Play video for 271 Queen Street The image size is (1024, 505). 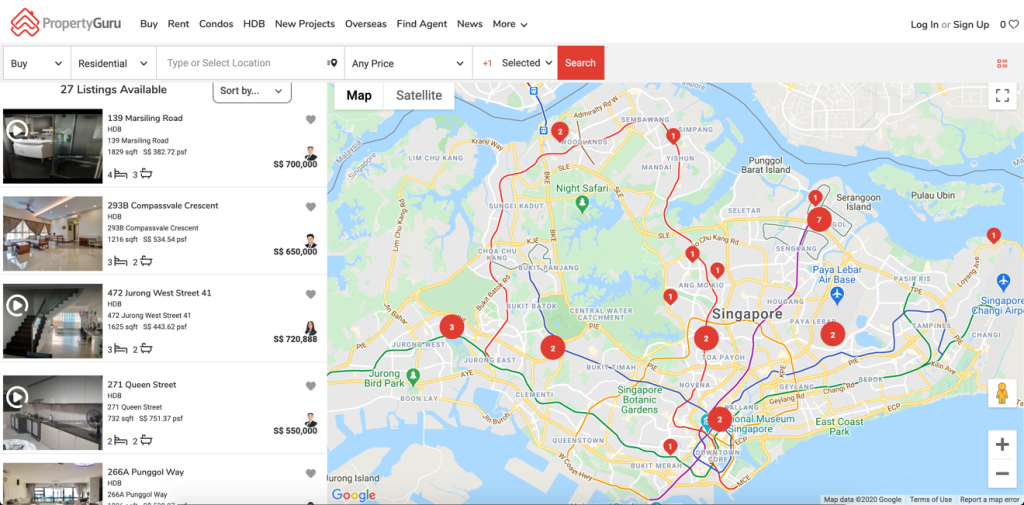click(17, 396)
